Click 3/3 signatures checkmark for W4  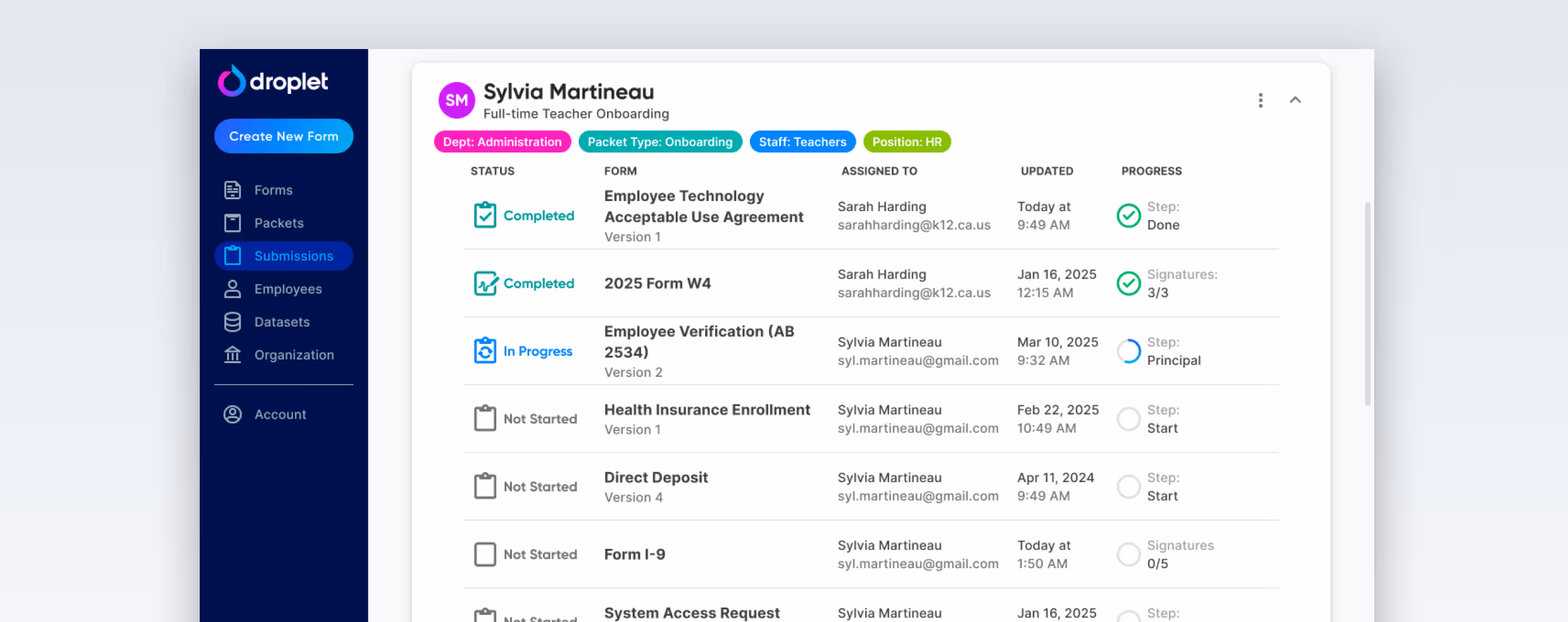click(x=1128, y=283)
